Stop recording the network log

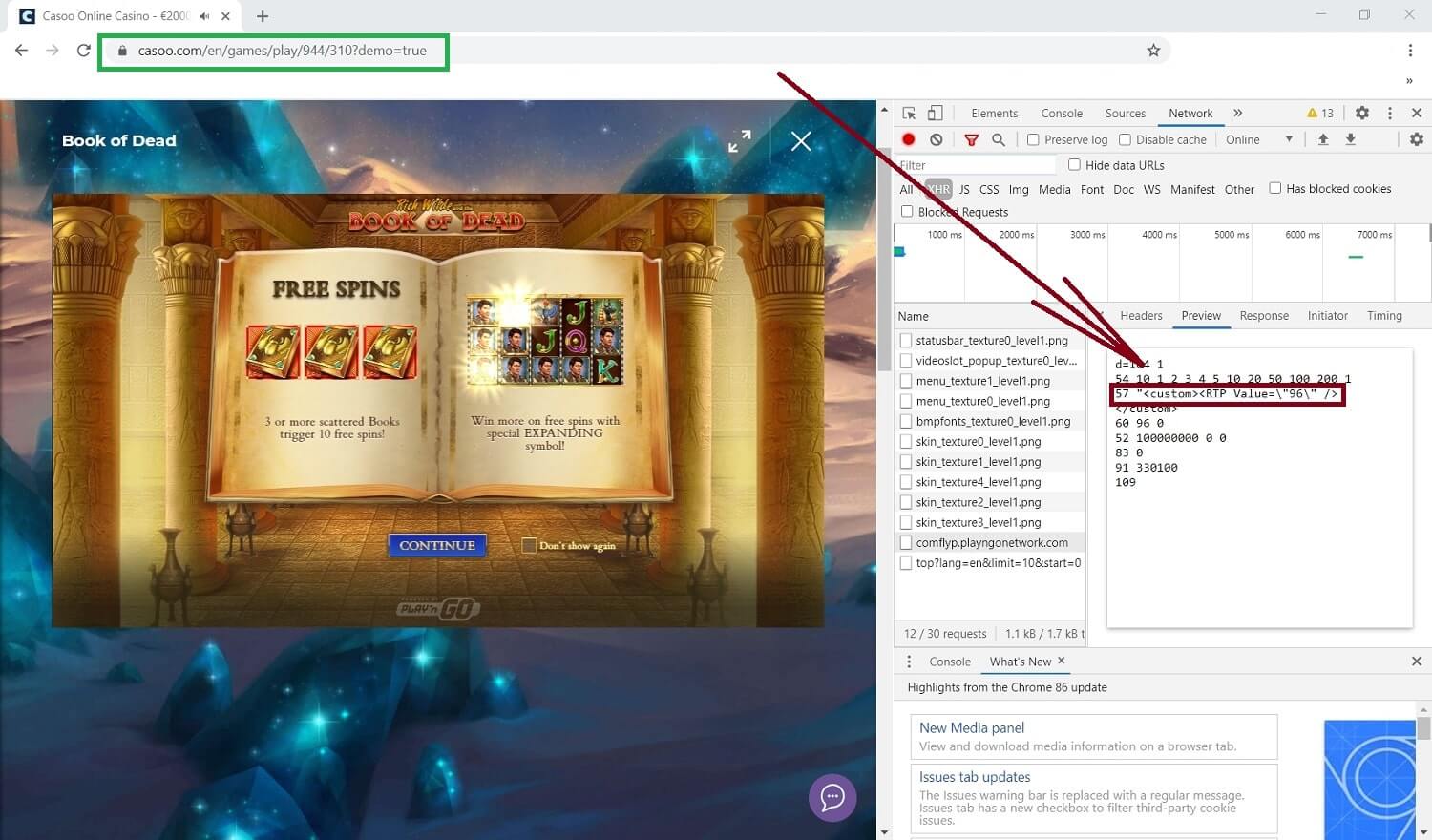tap(909, 139)
